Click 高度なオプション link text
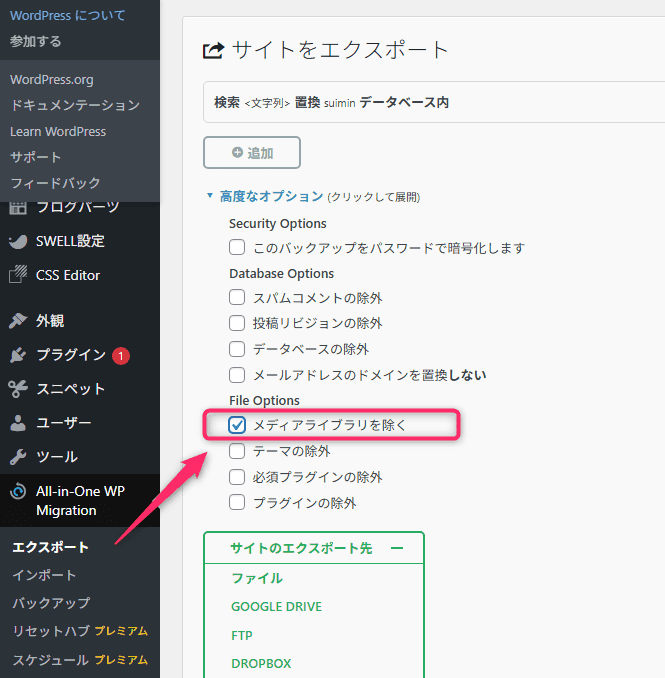Image resolution: width=665 pixels, height=678 pixels. [x=272, y=196]
